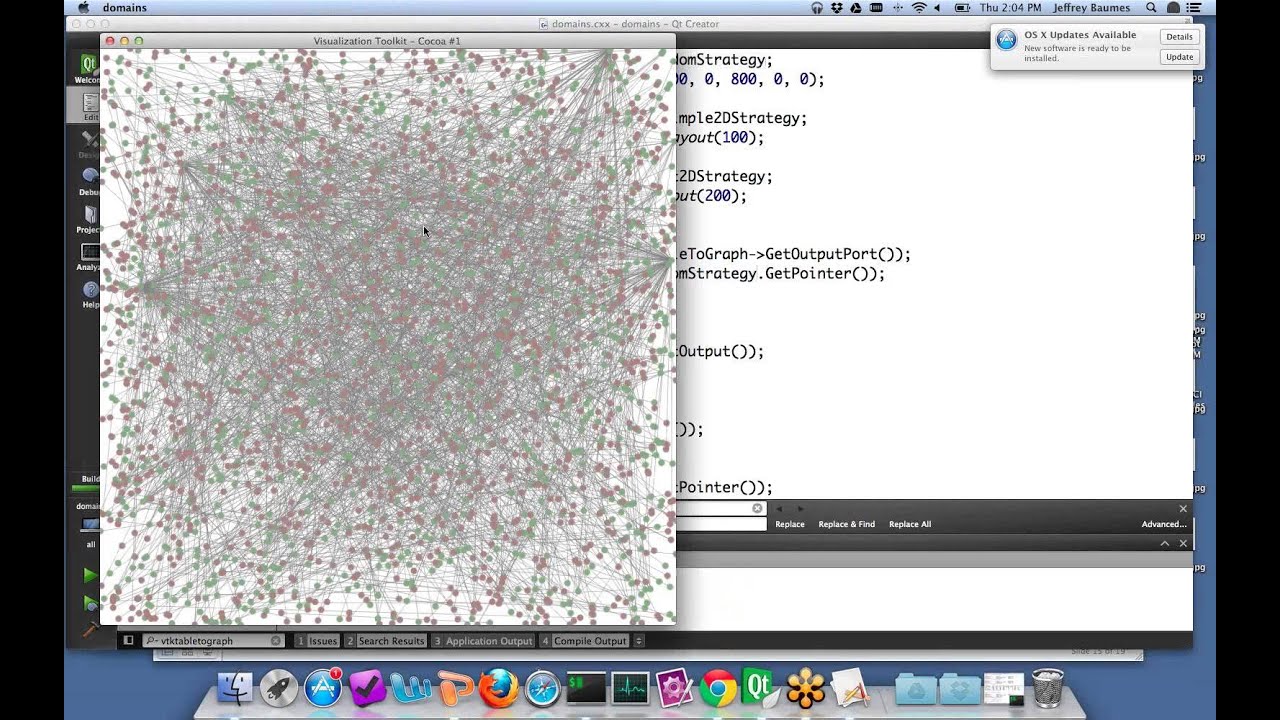Open Analyze mode in Qt Creator sidebar
The height and width of the screenshot is (720, 1280).
(x=89, y=257)
